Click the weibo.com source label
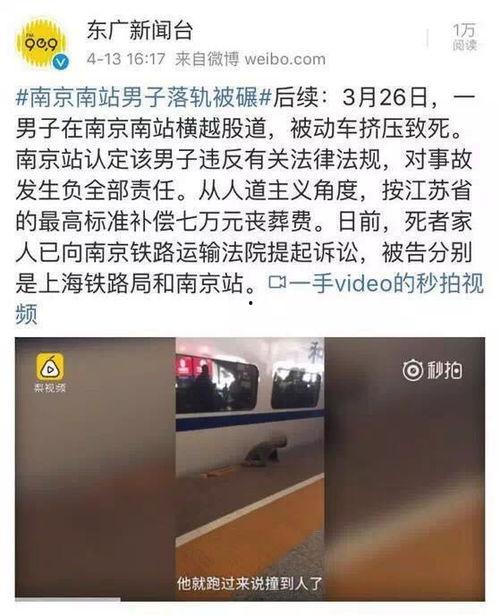Image resolution: width=500 pixels, height=615 pixels. click(285, 59)
